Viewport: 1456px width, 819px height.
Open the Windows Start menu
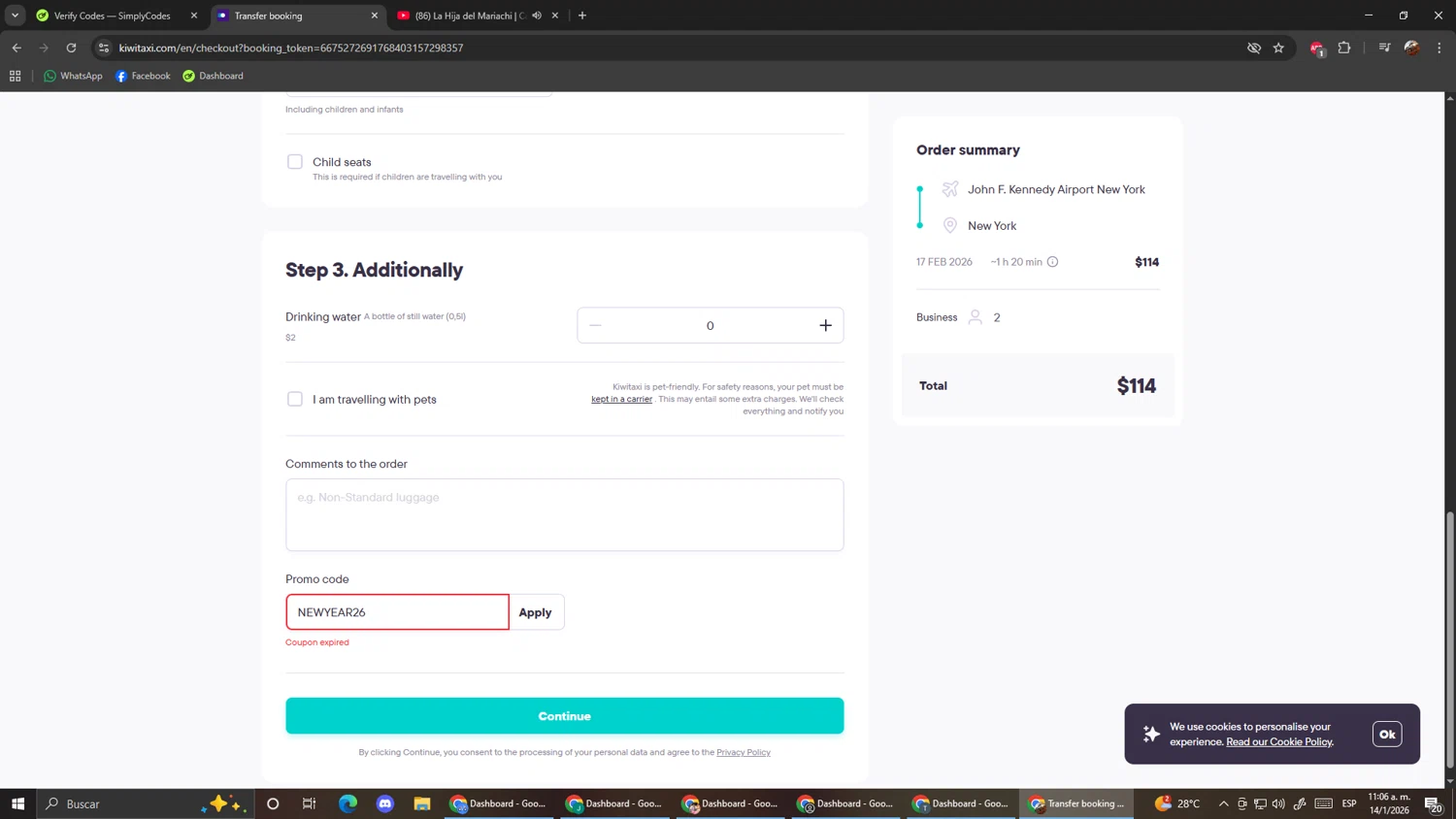pos(17,803)
